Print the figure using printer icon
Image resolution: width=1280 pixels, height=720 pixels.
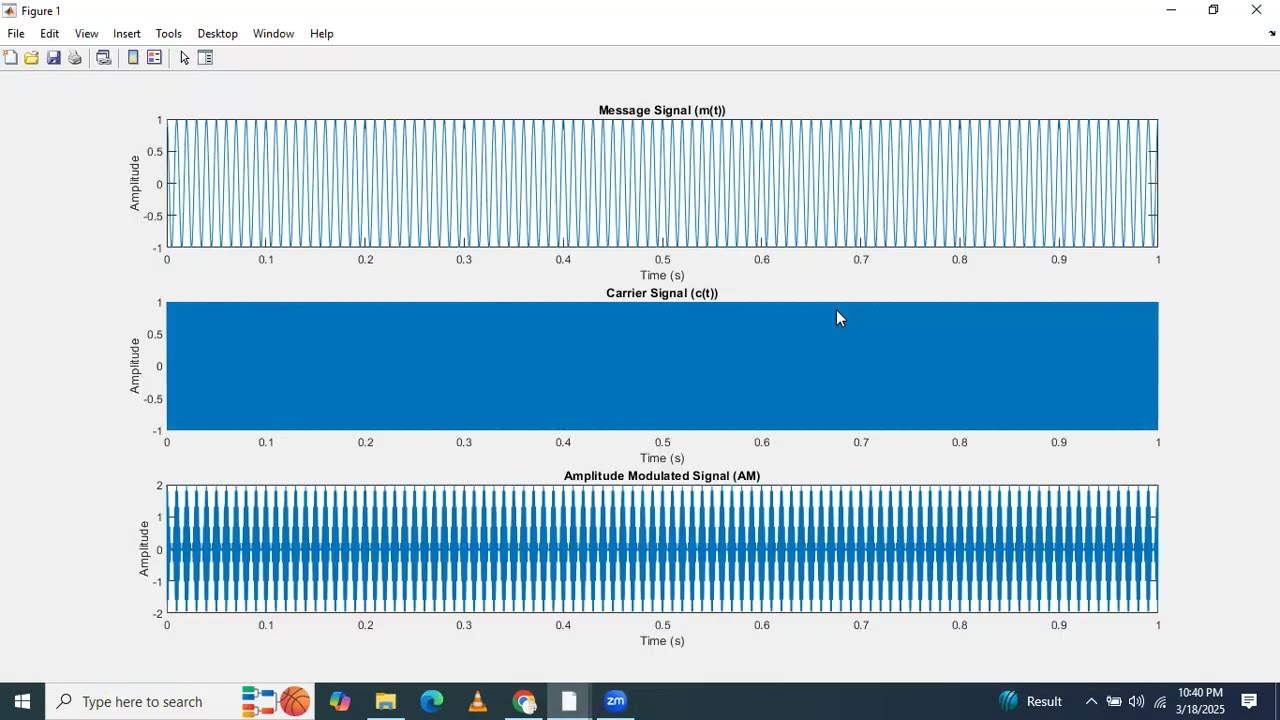tap(75, 58)
